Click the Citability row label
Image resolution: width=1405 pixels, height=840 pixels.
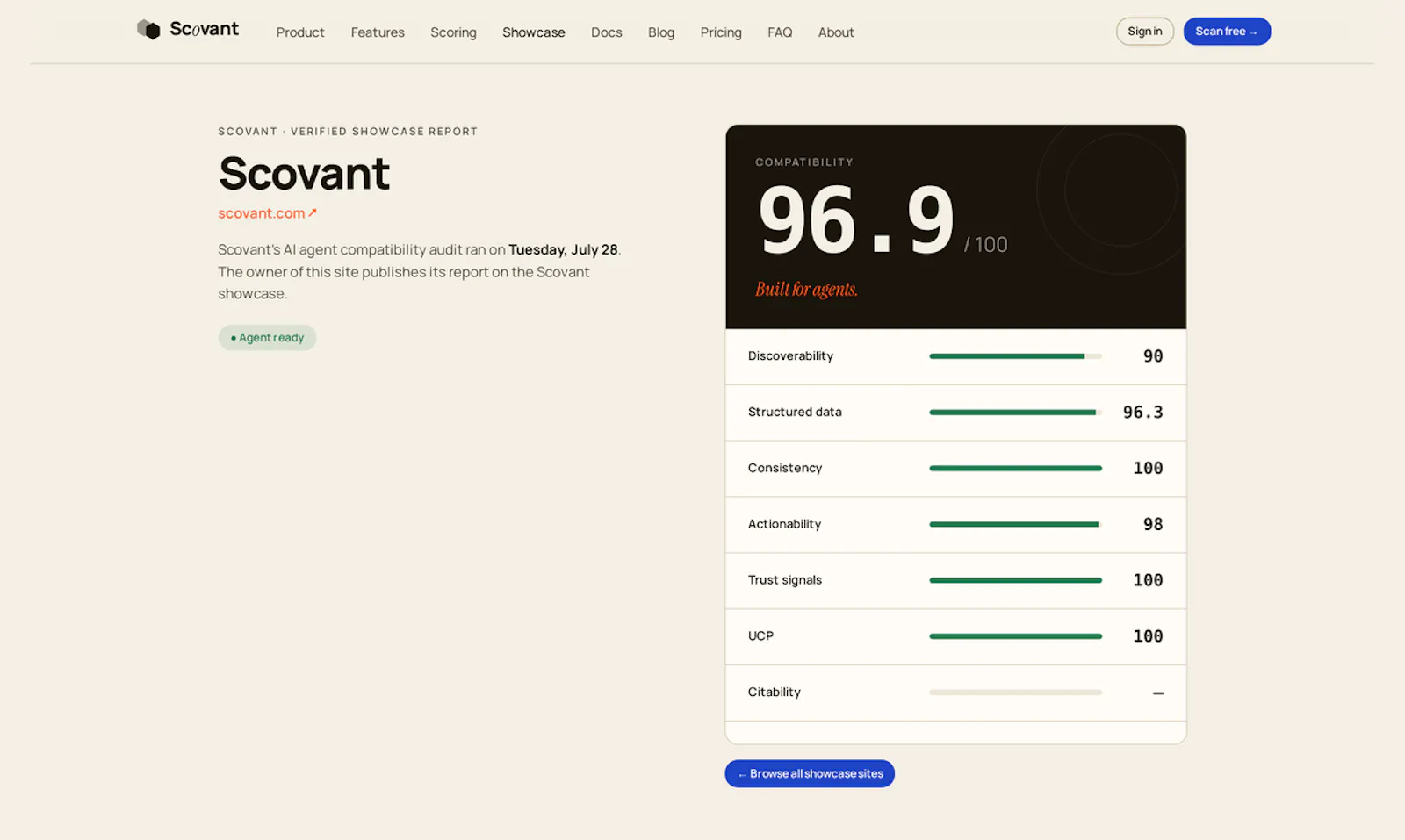pos(775,693)
